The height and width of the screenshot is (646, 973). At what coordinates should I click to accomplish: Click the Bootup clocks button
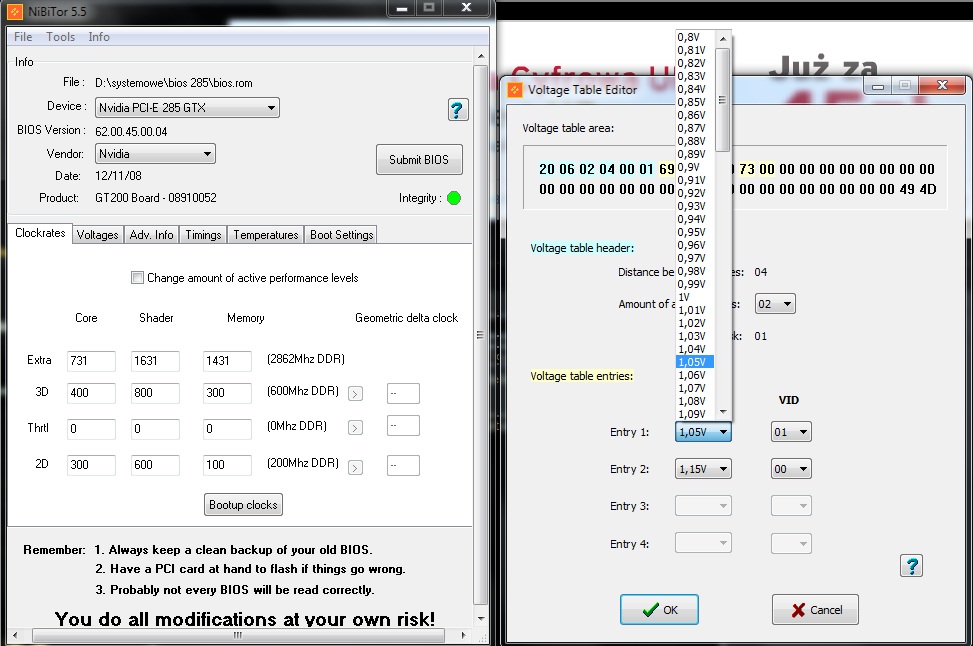click(243, 505)
